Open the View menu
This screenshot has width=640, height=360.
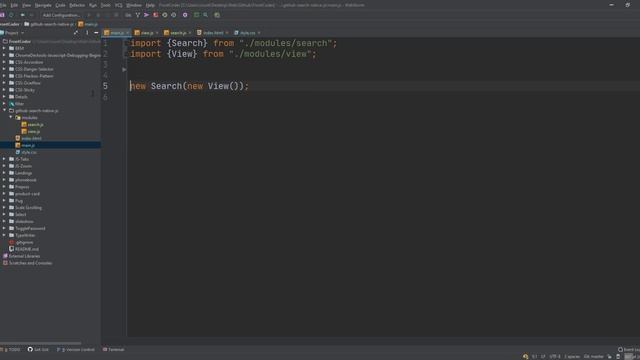(27, 5)
